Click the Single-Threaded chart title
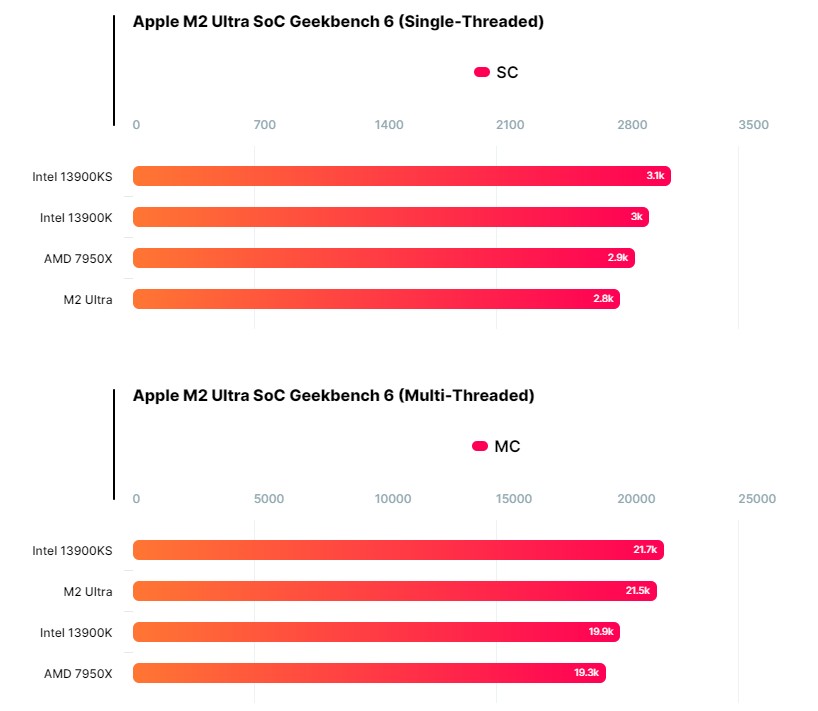This screenshot has height=711, width=818. tap(338, 22)
